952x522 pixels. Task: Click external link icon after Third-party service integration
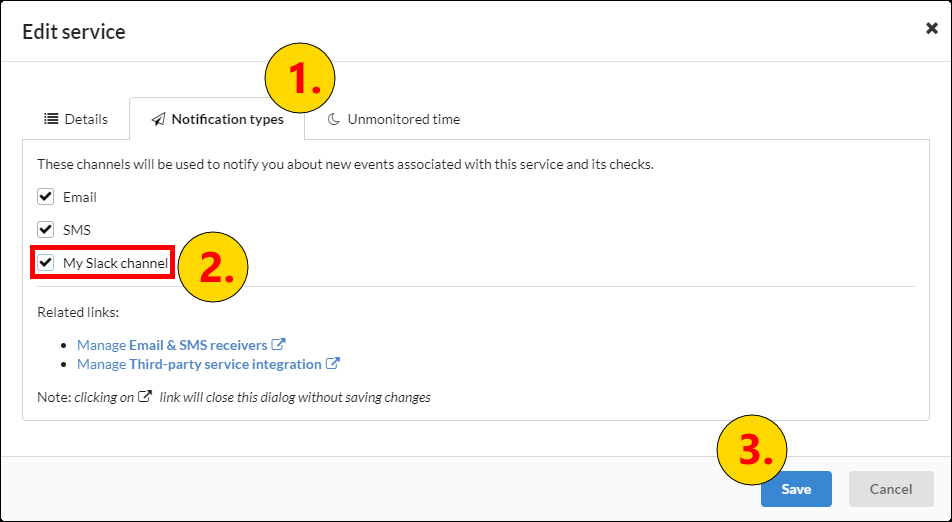[x=333, y=363]
